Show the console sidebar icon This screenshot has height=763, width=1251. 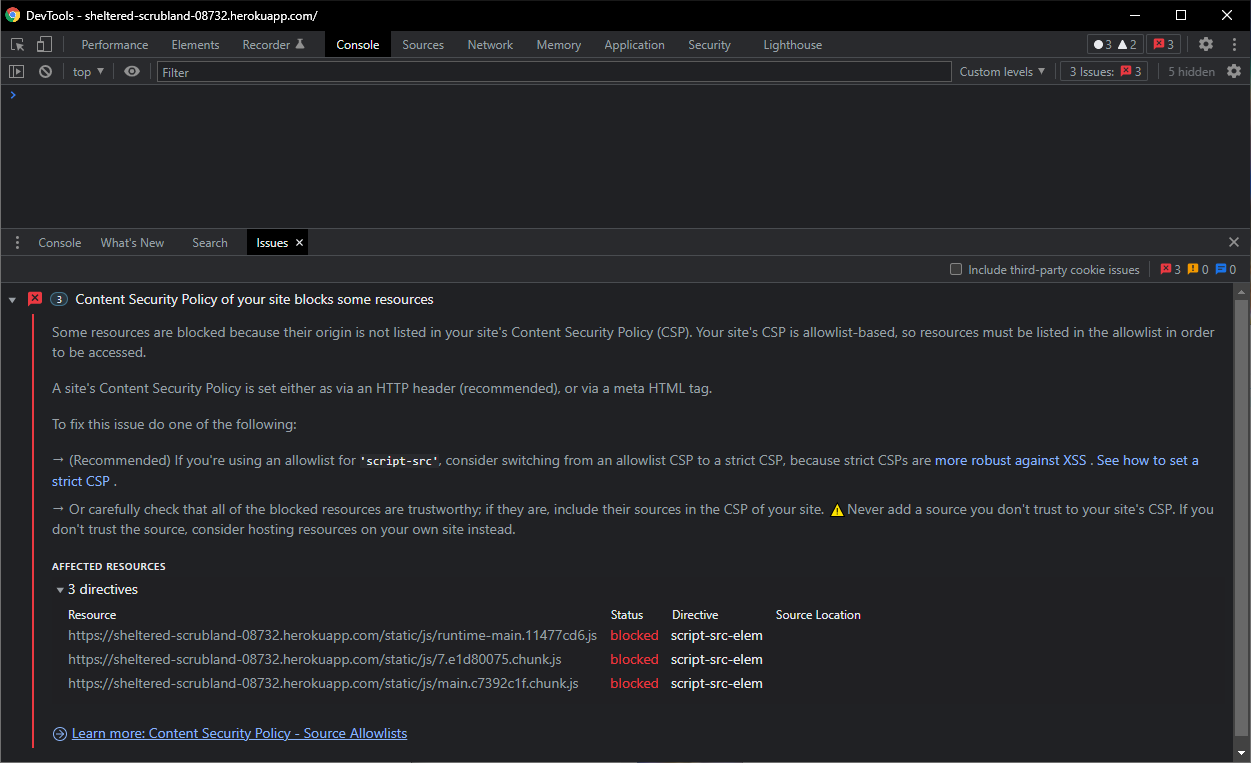tap(16, 71)
